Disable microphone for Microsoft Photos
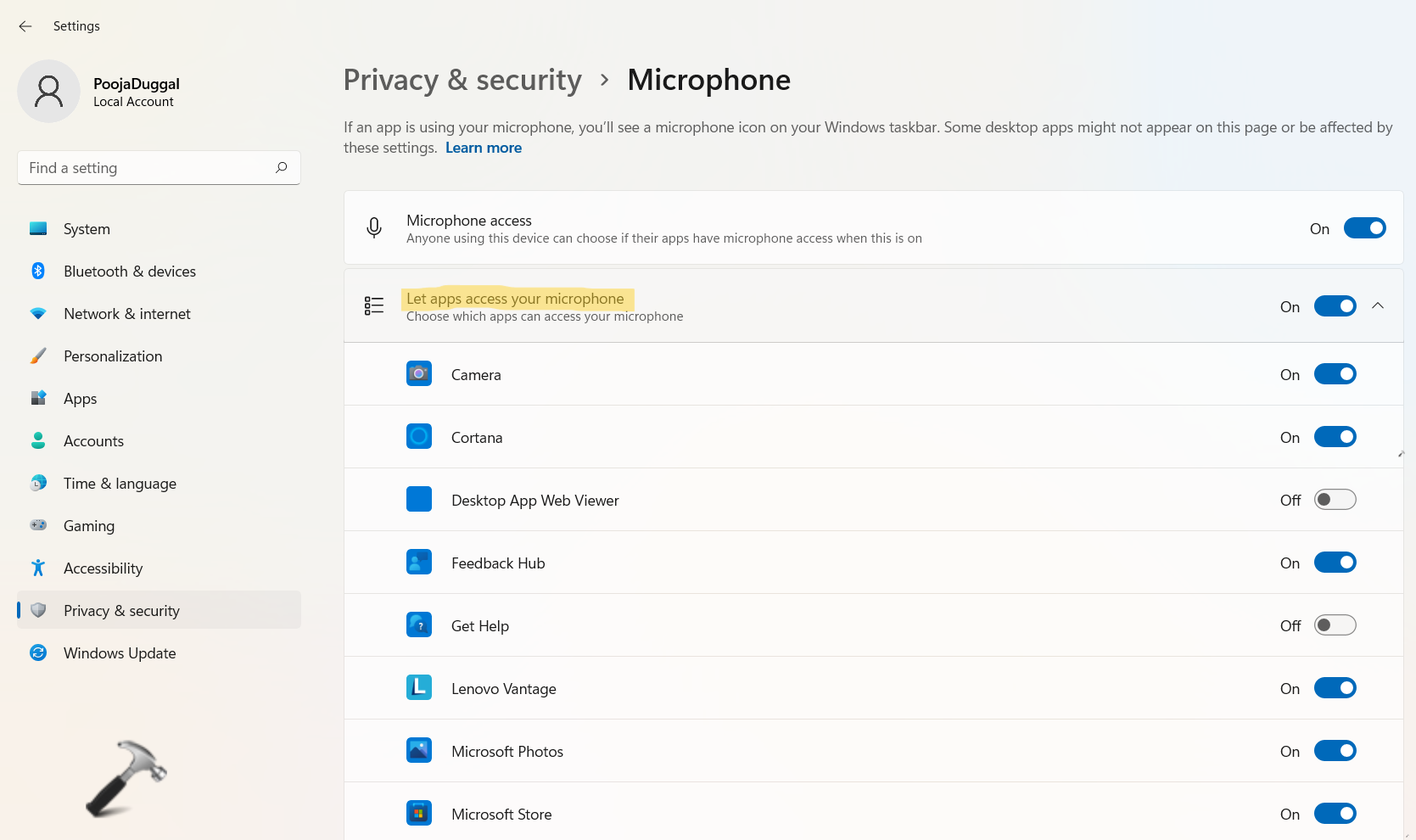1416x840 pixels. 1335,751
